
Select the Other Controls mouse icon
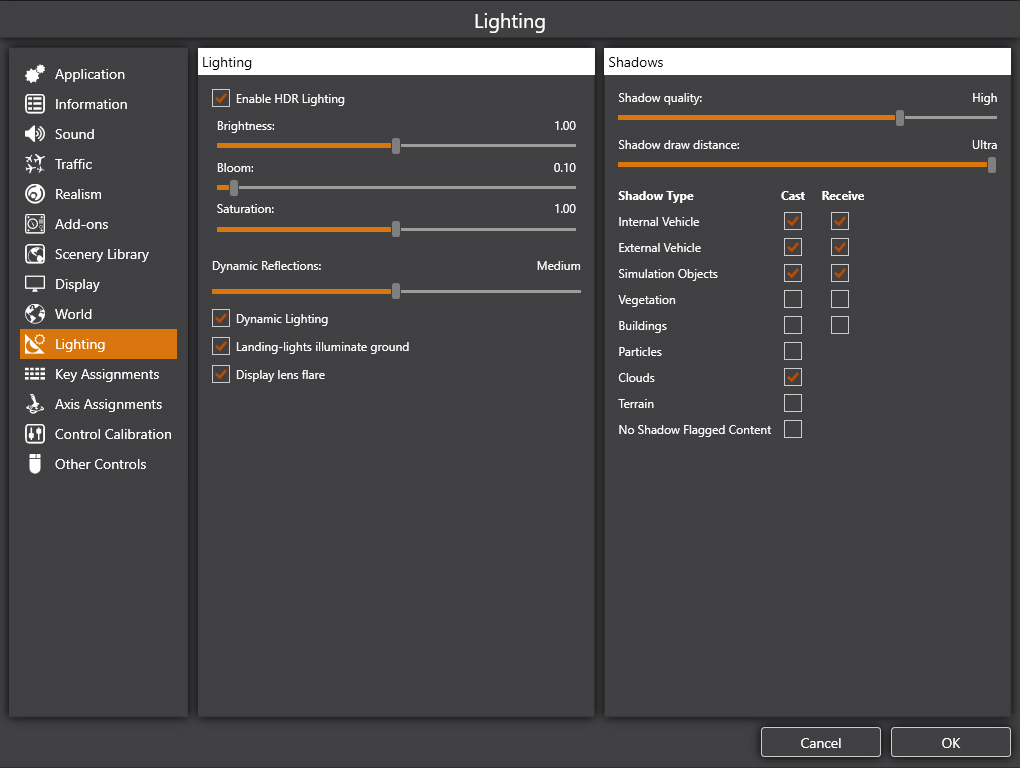pyautogui.click(x=35, y=464)
